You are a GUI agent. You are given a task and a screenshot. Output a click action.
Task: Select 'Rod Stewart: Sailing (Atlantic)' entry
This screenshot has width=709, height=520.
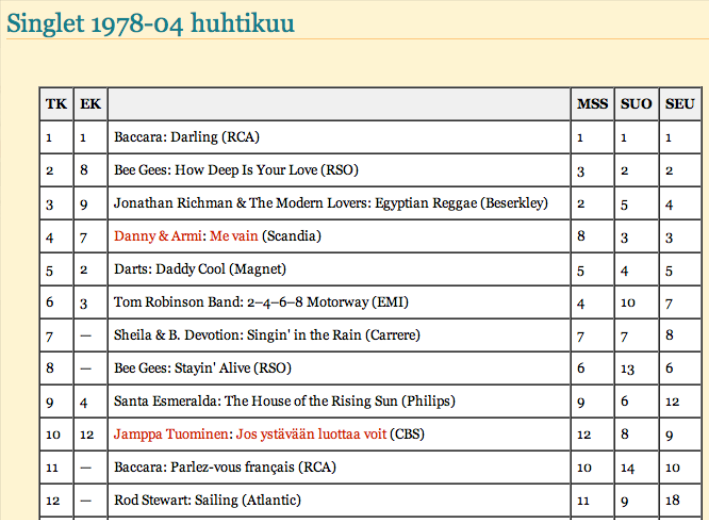207,500
